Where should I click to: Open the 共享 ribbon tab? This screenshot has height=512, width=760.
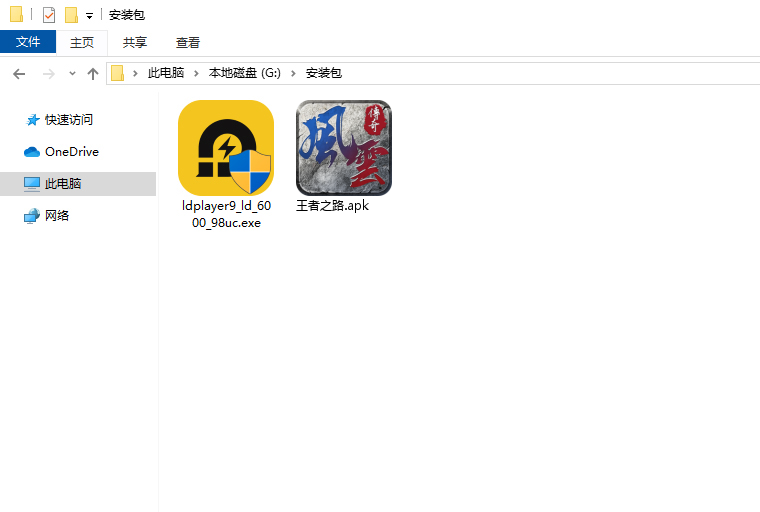[x=135, y=42]
